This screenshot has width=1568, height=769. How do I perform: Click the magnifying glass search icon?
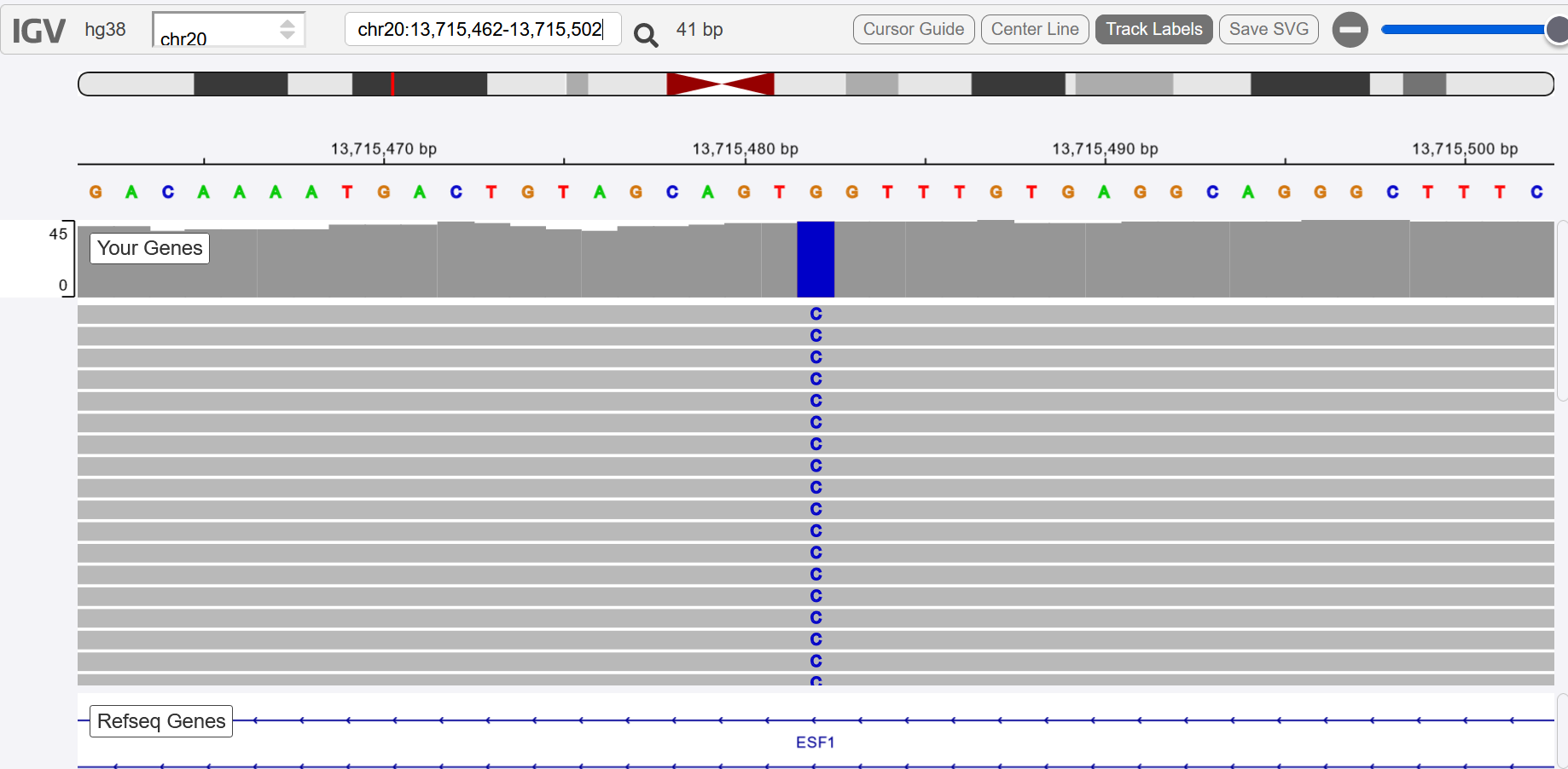click(646, 33)
